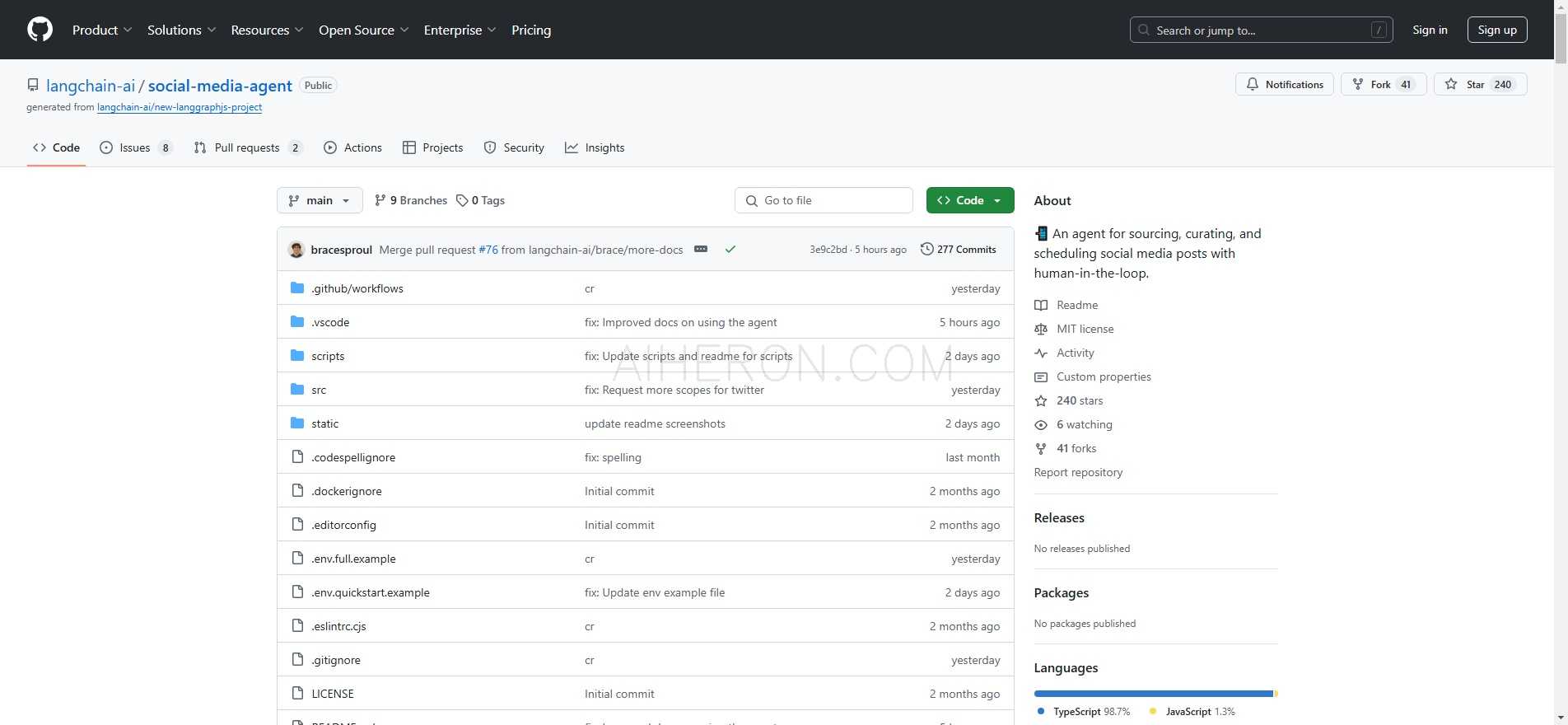Open the Product menu
Image resolution: width=1568 pixels, height=725 pixels.
pyautogui.click(x=102, y=30)
